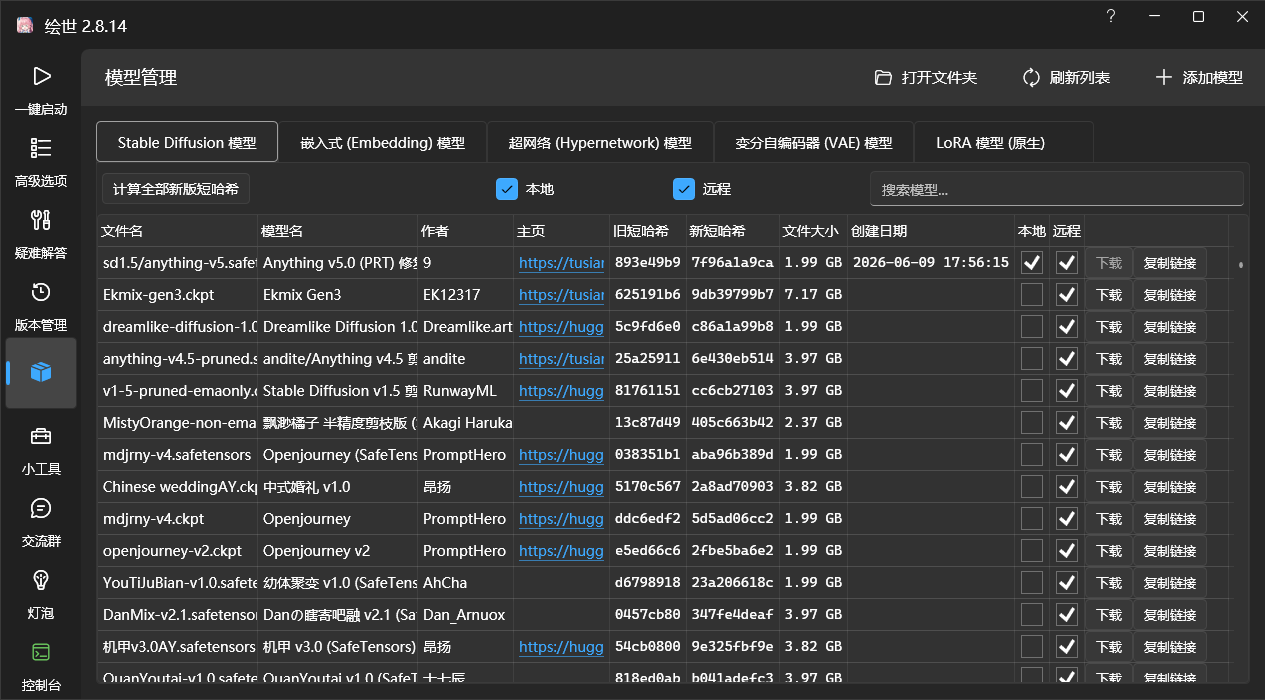Screen dimensions: 1265x700
Task: Toggle 远程 checkbox for dreamlike-diffusion row
Action: point(1067,327)
